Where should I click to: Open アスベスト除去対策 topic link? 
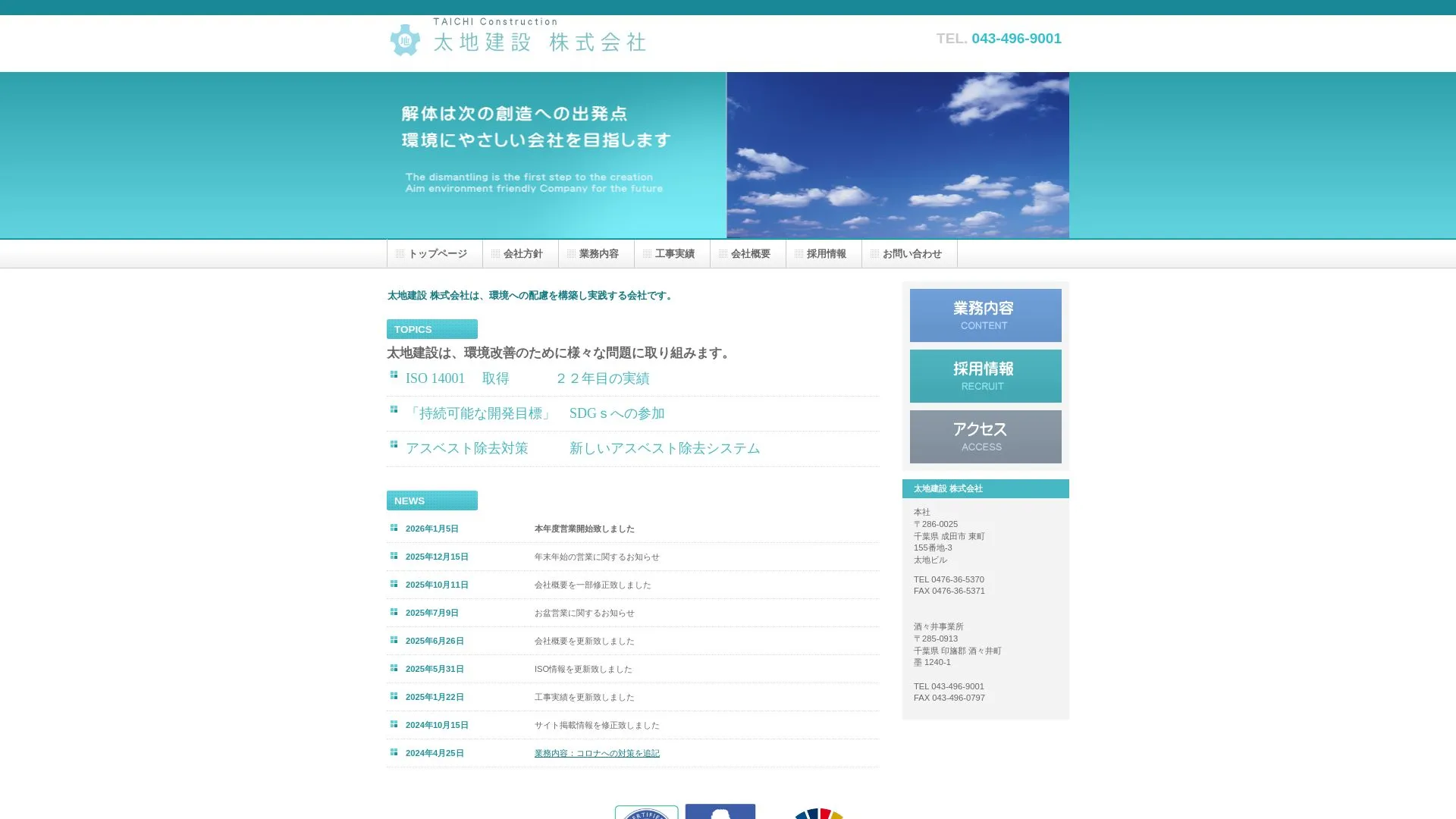[466, 448]
